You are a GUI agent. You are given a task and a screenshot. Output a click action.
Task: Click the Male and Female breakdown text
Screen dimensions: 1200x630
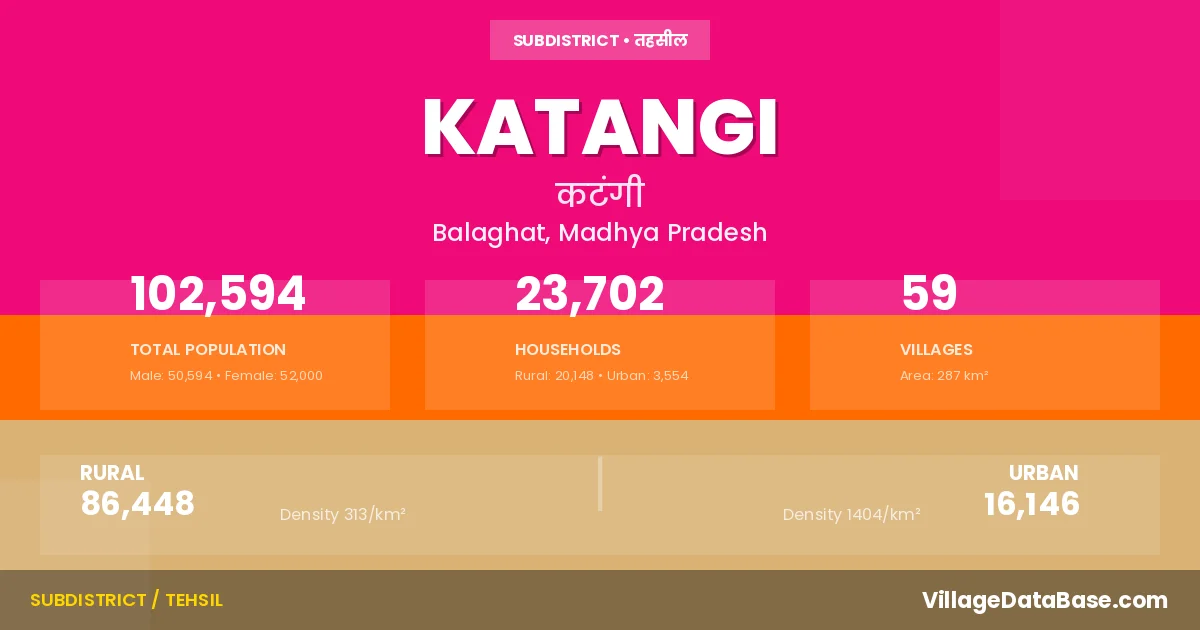point(226,376)
